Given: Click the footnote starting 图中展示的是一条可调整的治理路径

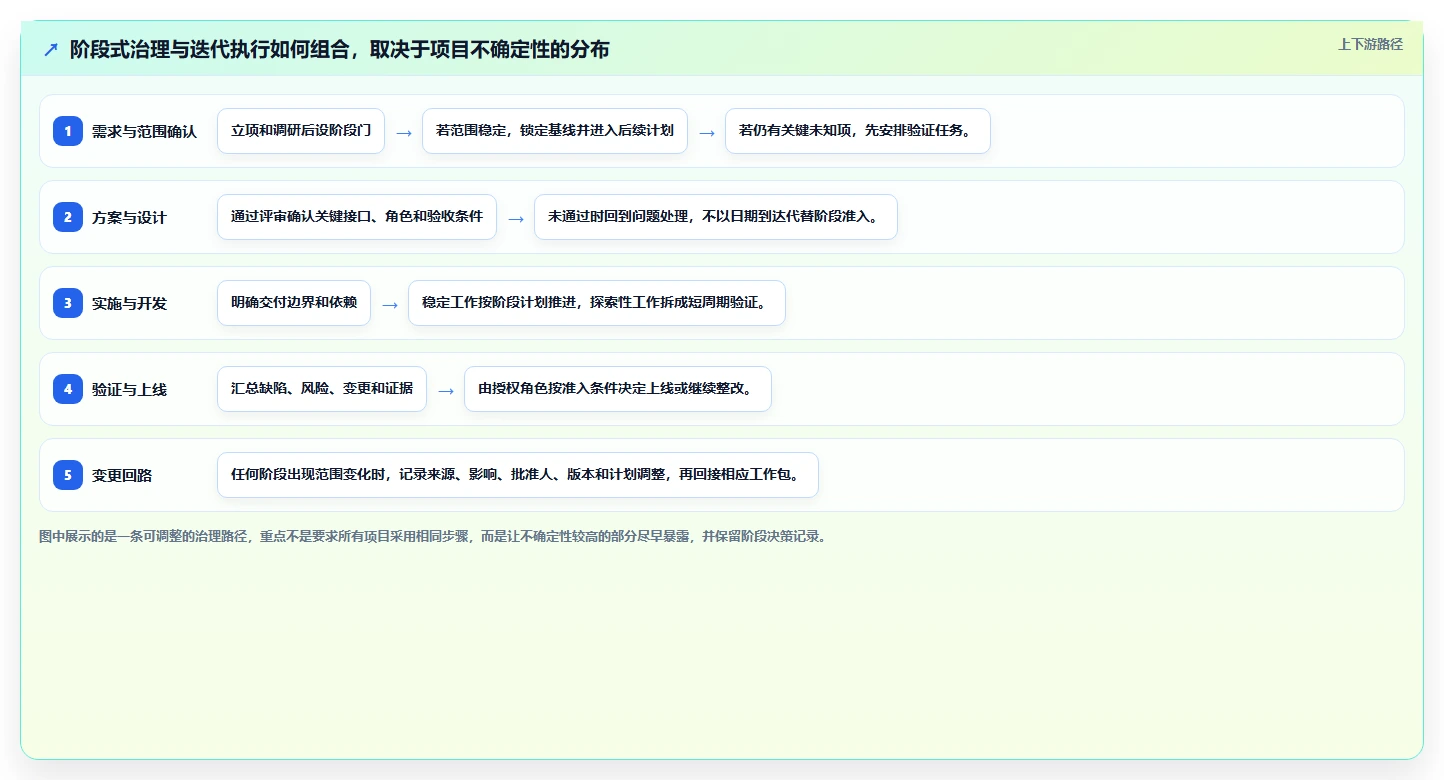Looking at the screenshot, I should click(433, 536).
